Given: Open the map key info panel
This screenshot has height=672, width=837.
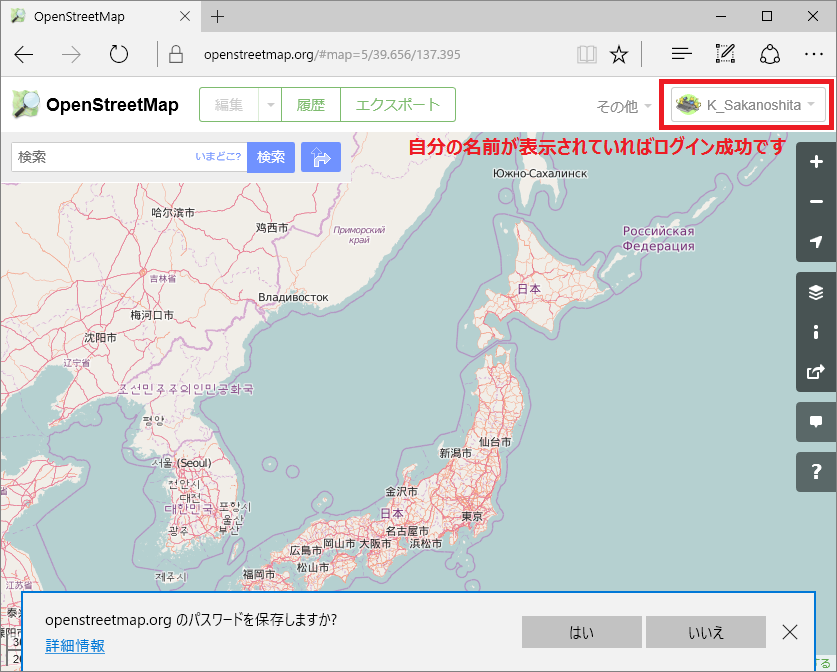Looking at the screenshot, I should point(816,332).
